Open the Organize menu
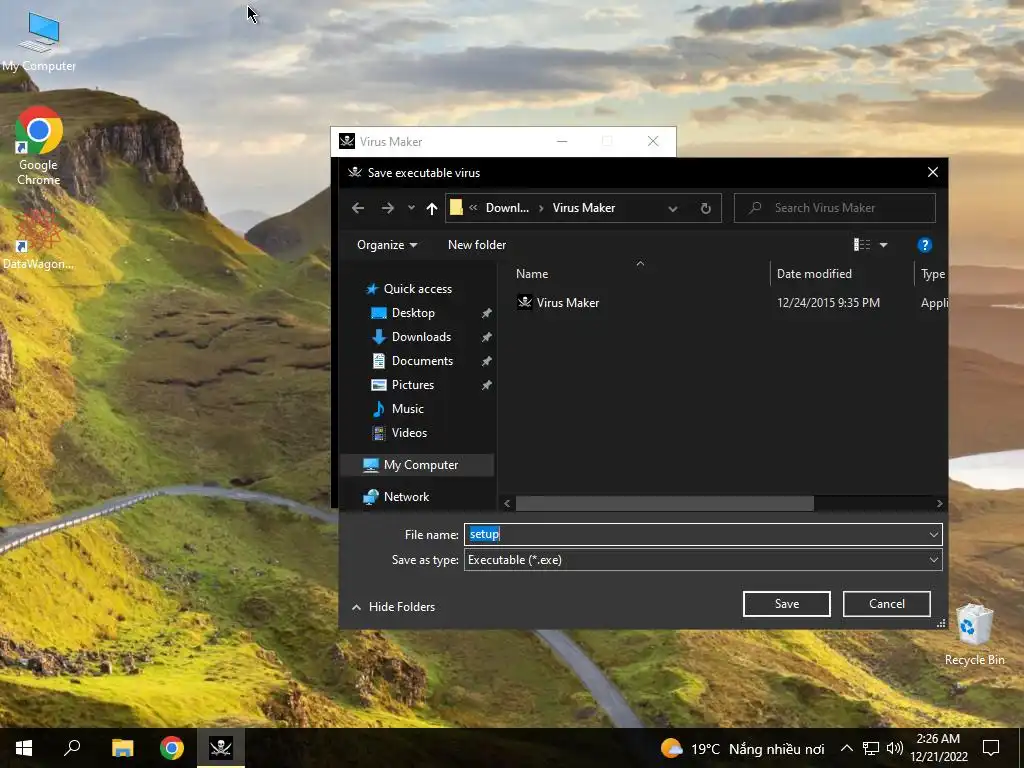The height and width of the screenshot is (768, 1024). tap(387, 245)
